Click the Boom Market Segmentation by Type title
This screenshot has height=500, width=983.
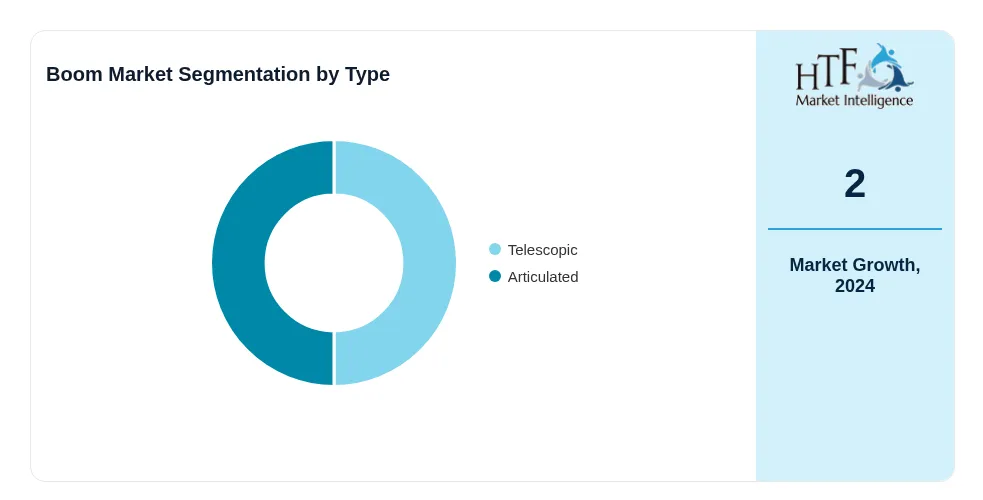[x=218, y=74]
